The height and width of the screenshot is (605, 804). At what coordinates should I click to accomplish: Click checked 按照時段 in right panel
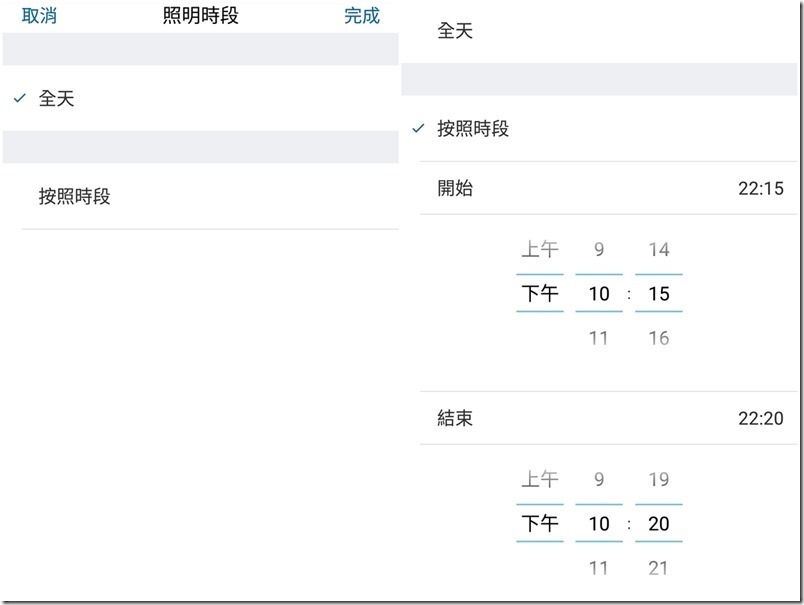click(473, 129)
